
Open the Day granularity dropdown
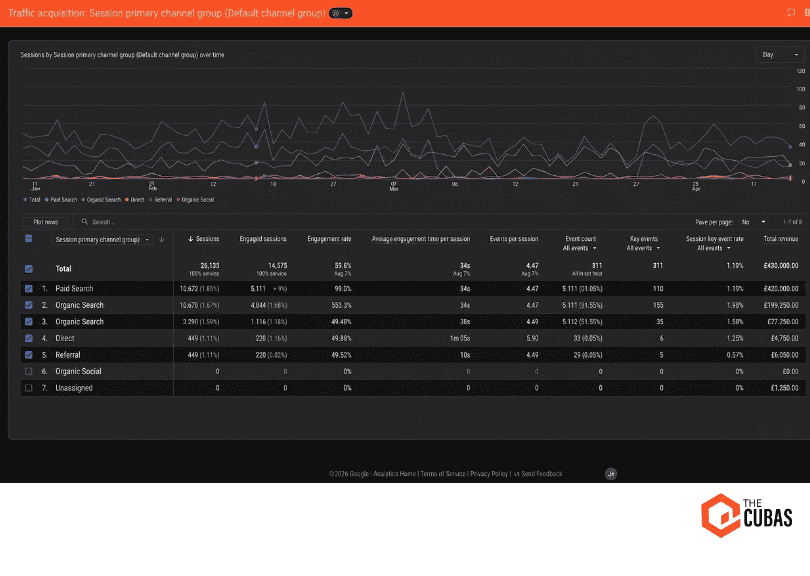pyautogui.click(x=777, y=54)
